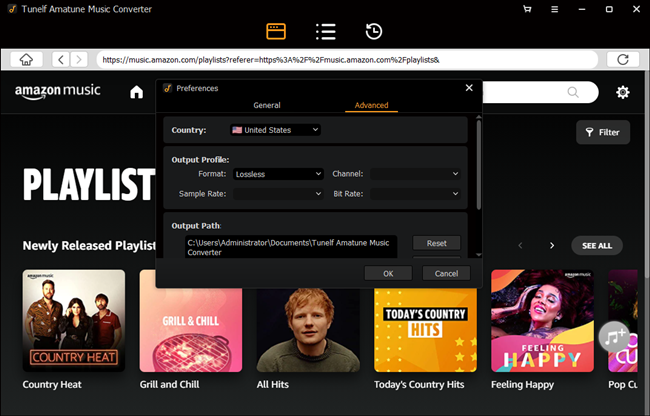This screenshot has width=650, height=416.
Task: Close the Preferences dialog
Action: [x=469, y=88]
